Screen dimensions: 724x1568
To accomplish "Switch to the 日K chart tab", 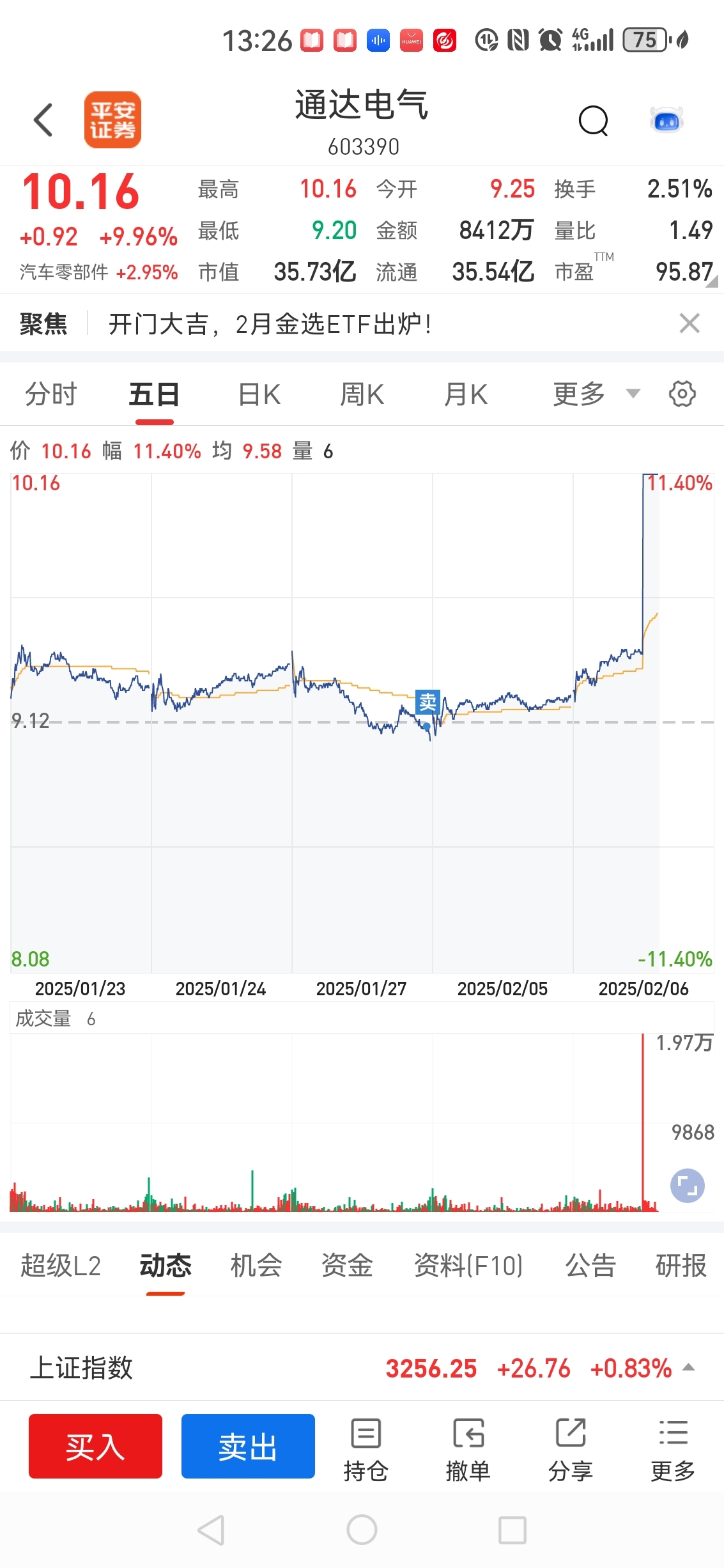I will point(259,394).
